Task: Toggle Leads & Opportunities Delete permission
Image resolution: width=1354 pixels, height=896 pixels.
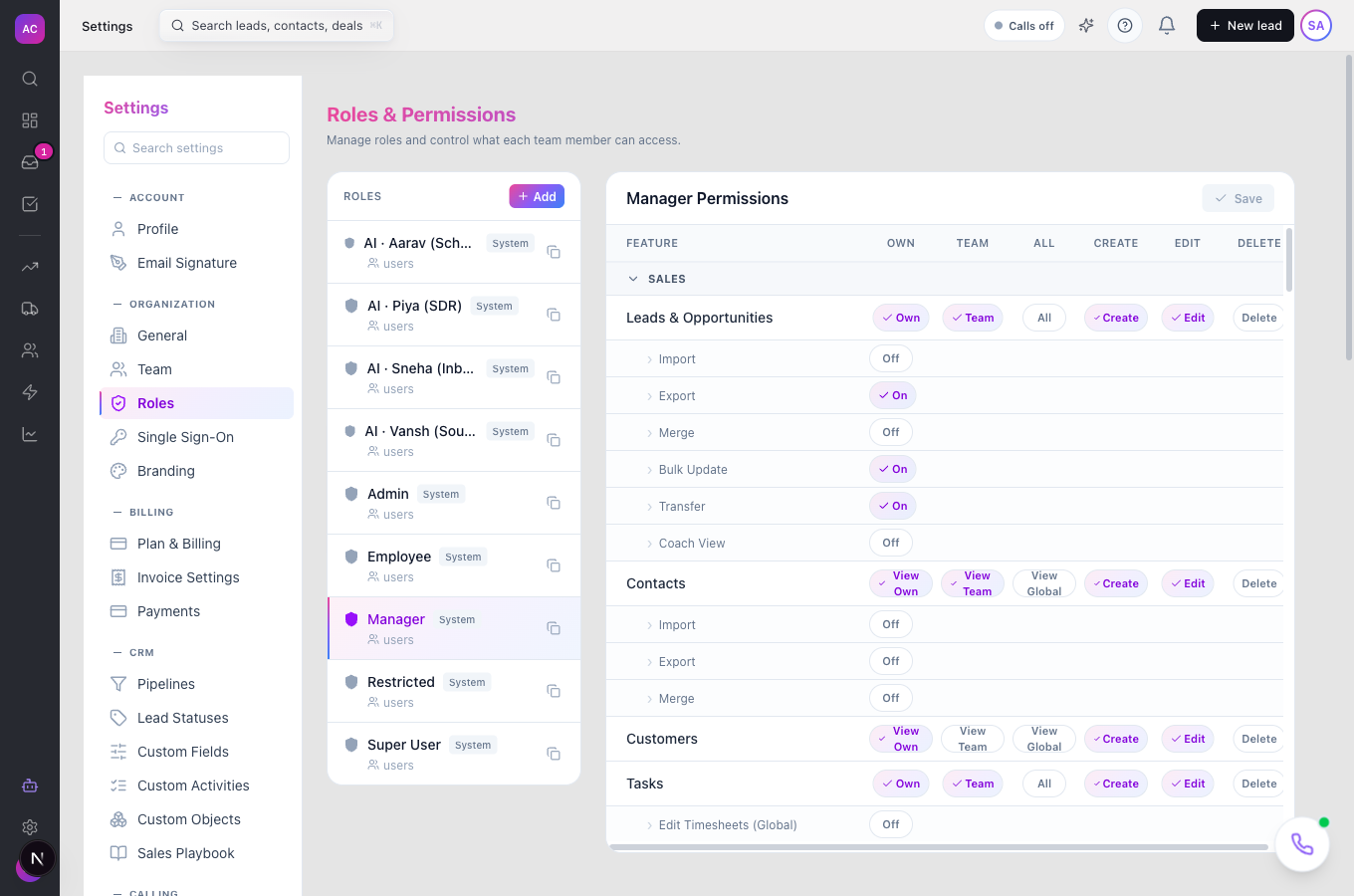Action: [1258, 318]
